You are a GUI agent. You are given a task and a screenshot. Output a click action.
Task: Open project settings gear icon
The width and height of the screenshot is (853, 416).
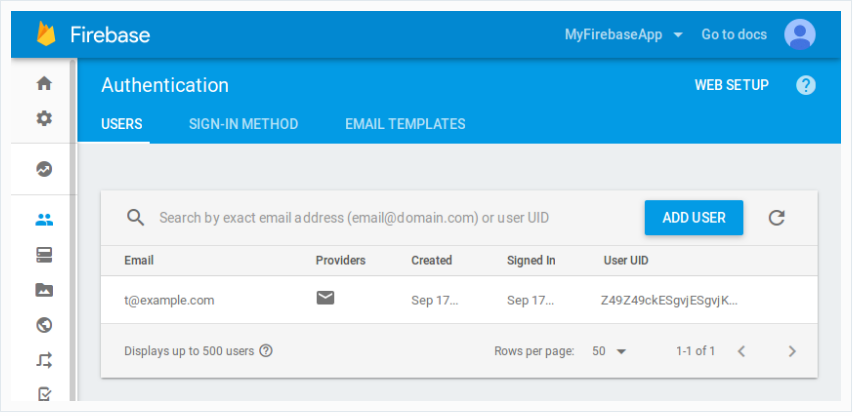tap(44, 118)
